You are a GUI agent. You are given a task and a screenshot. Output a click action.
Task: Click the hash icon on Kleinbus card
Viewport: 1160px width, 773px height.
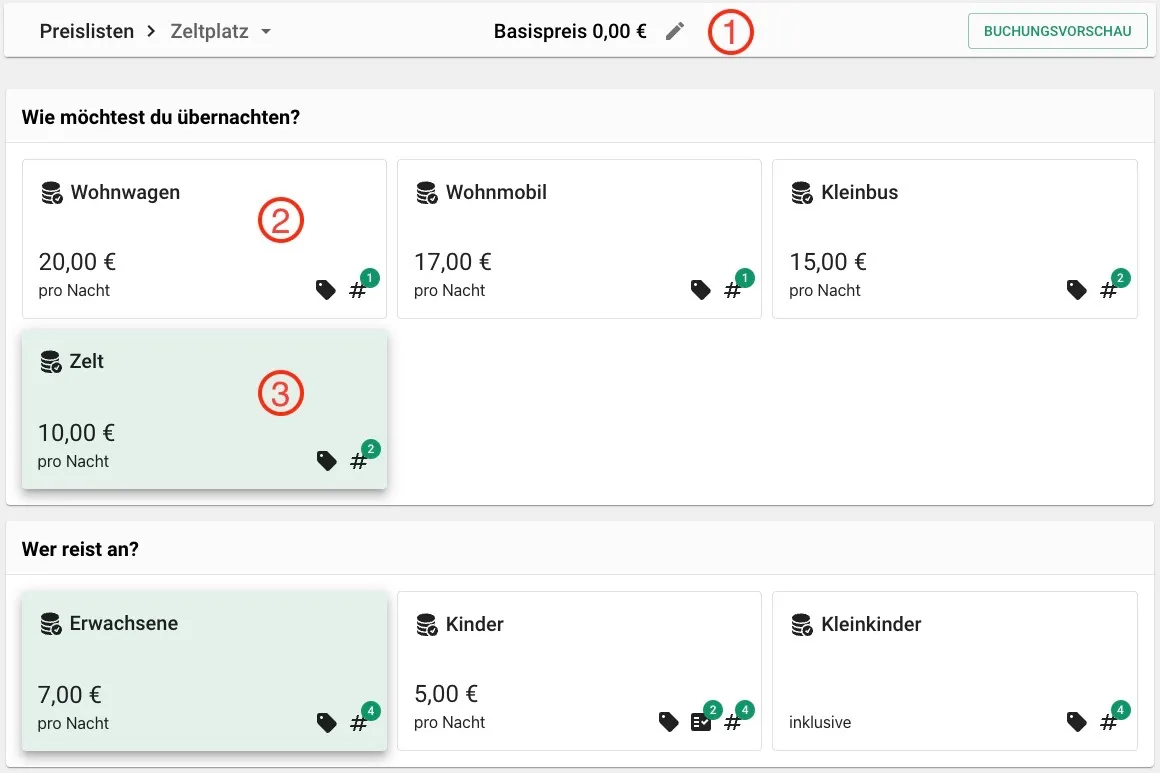[1108, 290]
